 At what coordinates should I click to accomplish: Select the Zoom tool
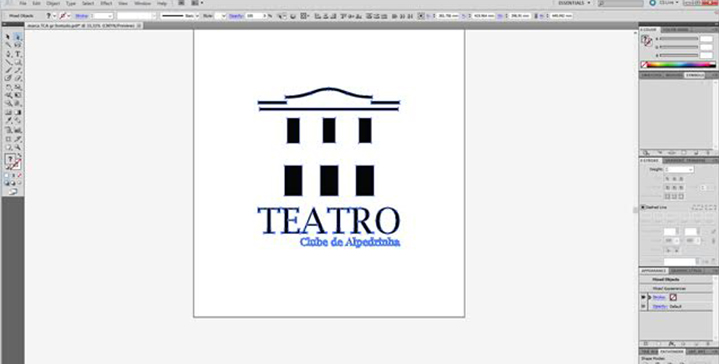click(18, 147)
